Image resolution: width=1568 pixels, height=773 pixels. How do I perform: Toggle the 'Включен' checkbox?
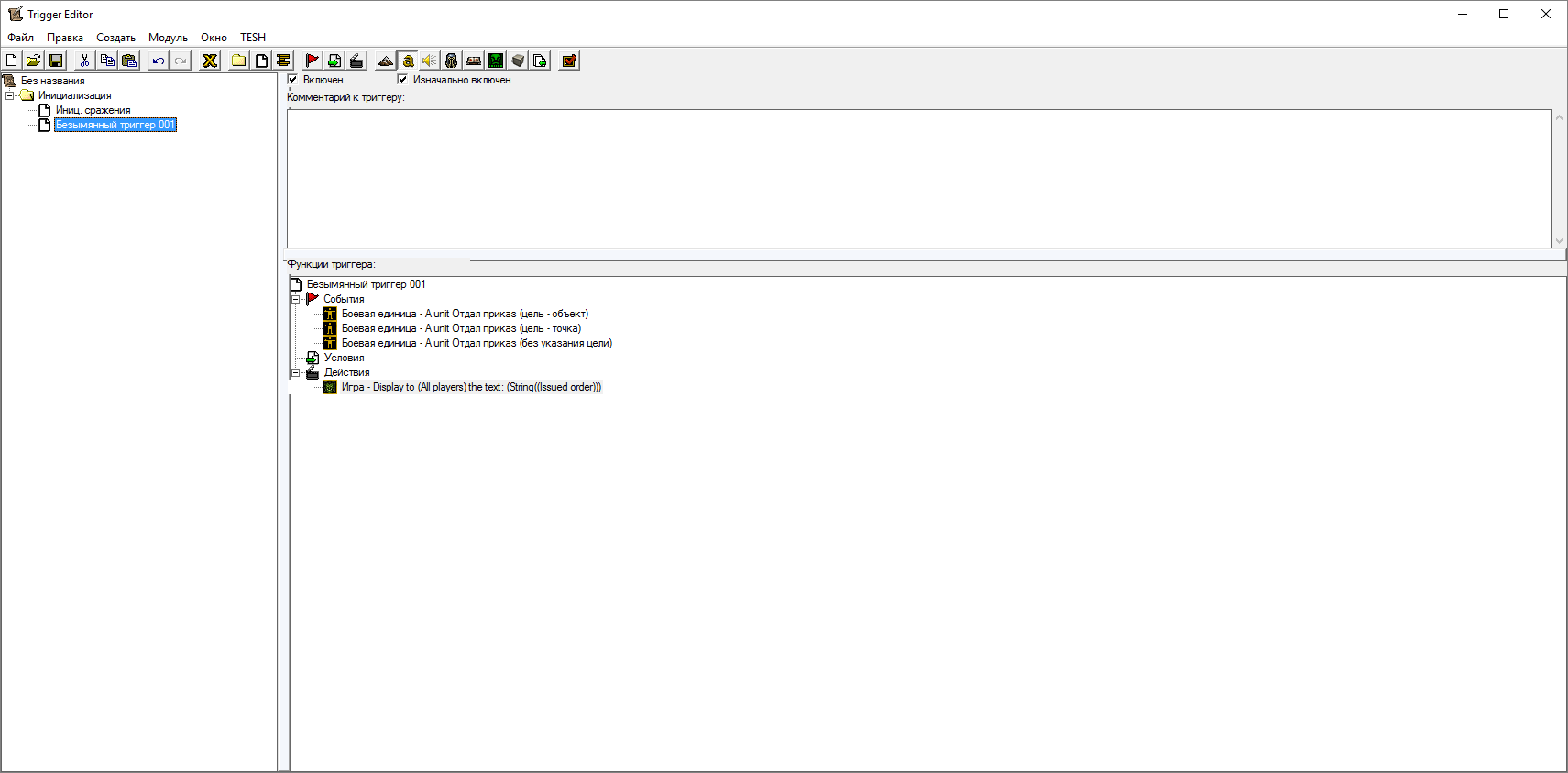point(292,79)
